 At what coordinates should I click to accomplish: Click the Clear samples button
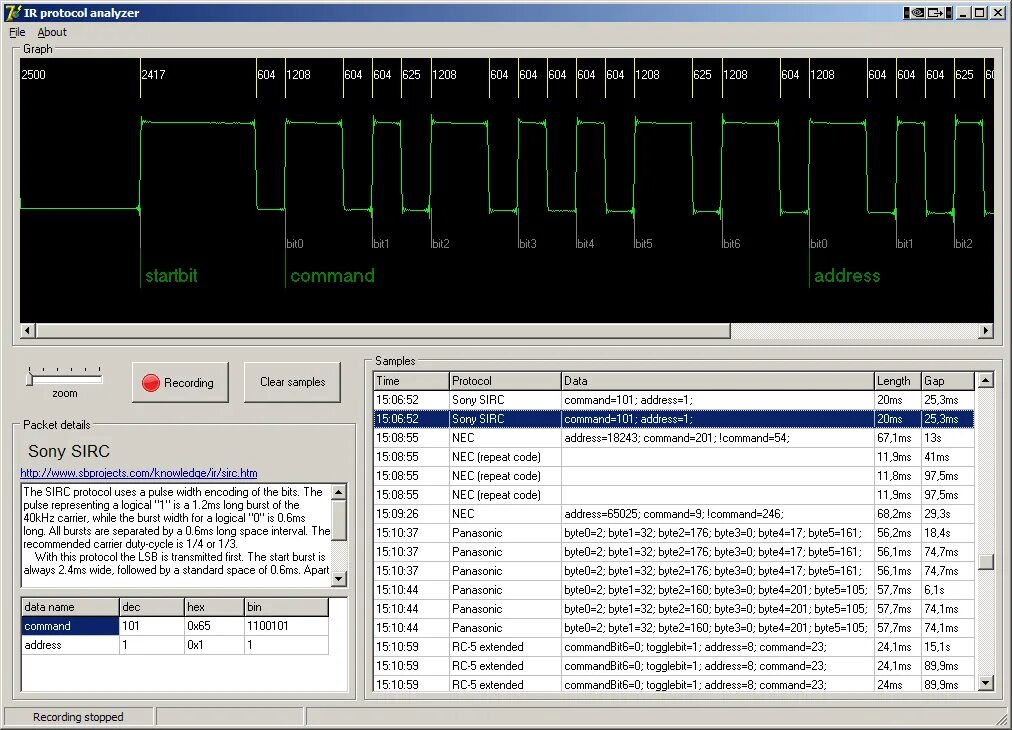point(292,382)
